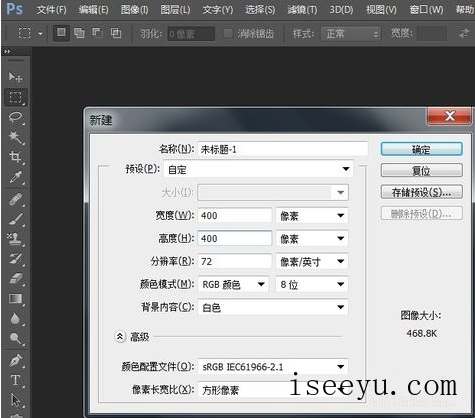The height and width of the screenshot is (418, 475).
Task: Open the Layer (图层) menu
Action: point(175,9)
